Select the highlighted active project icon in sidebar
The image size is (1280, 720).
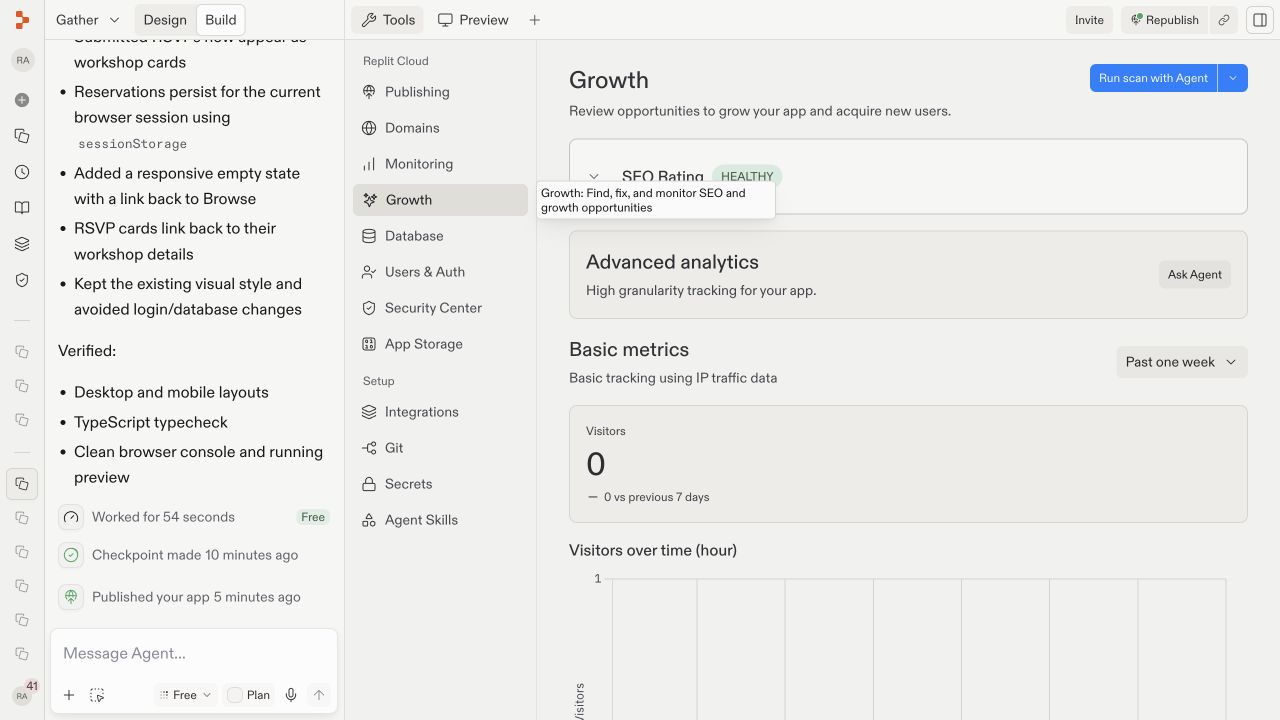tap(22, 484)
